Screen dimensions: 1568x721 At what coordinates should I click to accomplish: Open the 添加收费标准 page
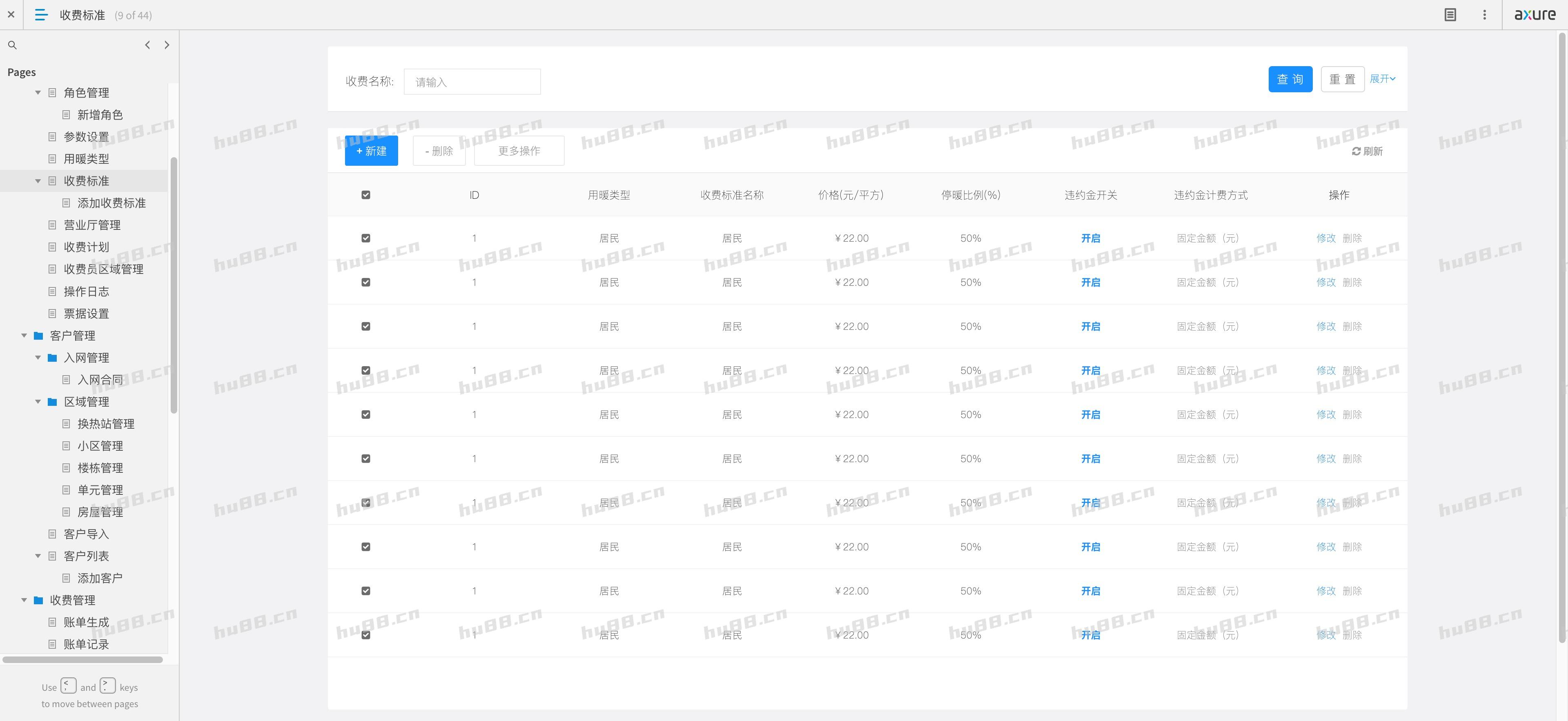111,203
